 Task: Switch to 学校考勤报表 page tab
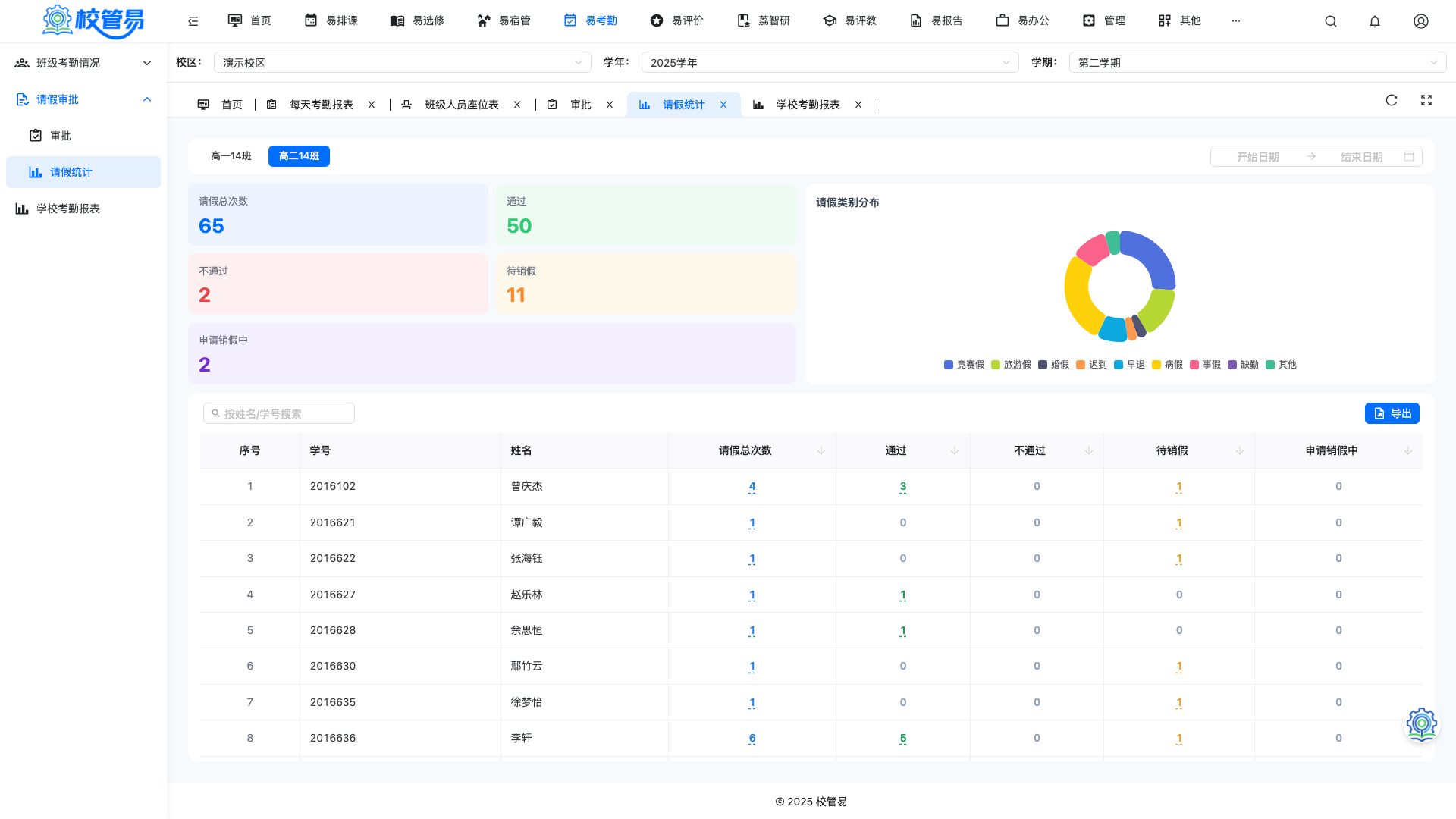(x=797, y=105)
